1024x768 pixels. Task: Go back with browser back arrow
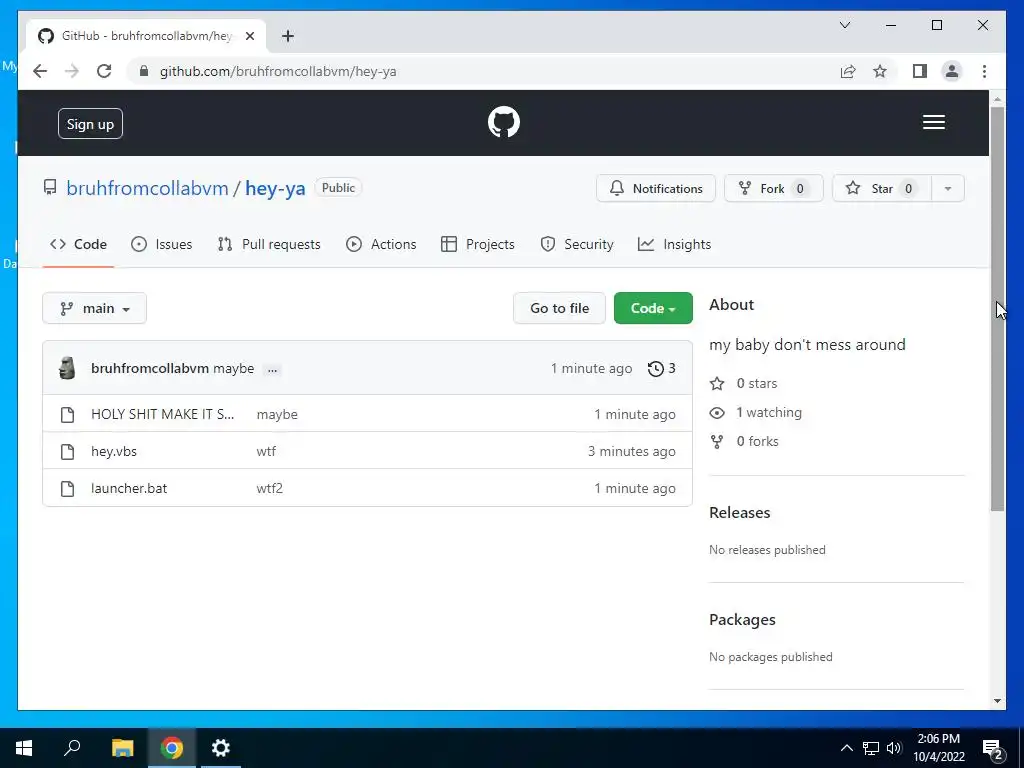click(40, 71)
